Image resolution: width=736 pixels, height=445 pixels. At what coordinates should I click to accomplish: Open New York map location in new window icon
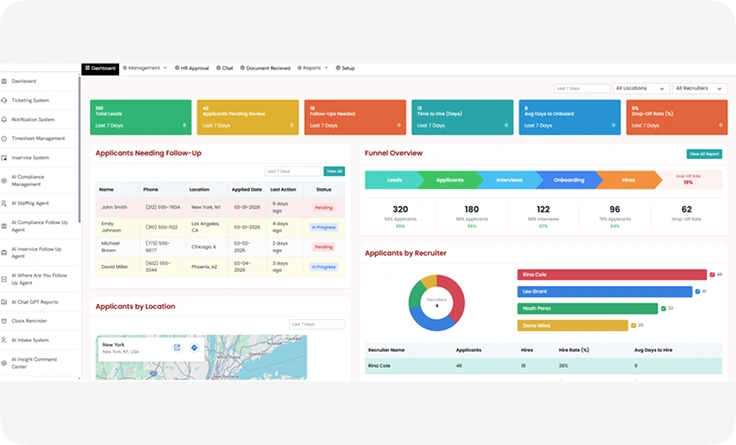tap(177, 347)
